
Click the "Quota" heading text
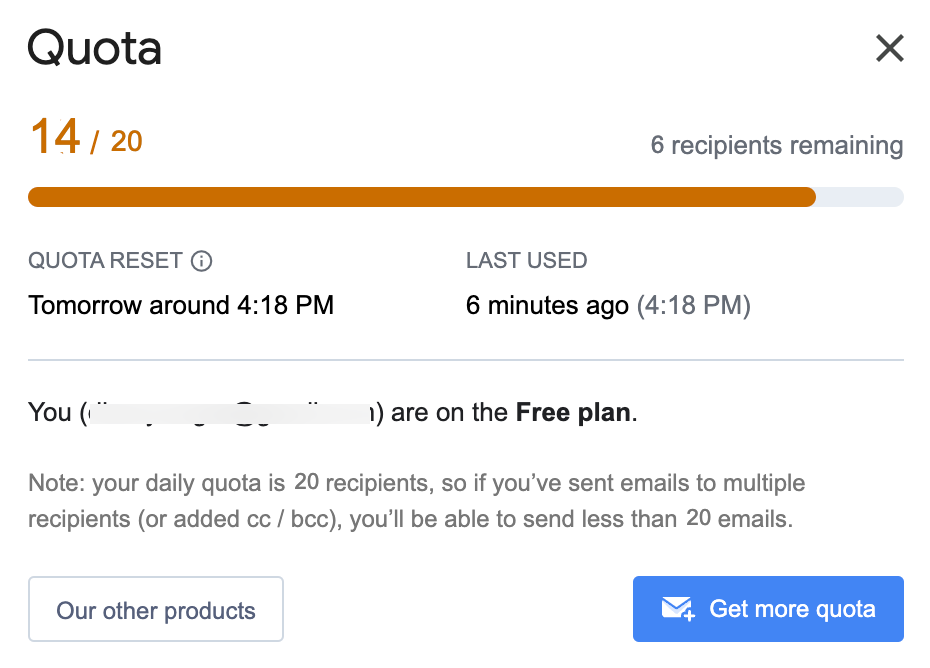tap(94, 48)
